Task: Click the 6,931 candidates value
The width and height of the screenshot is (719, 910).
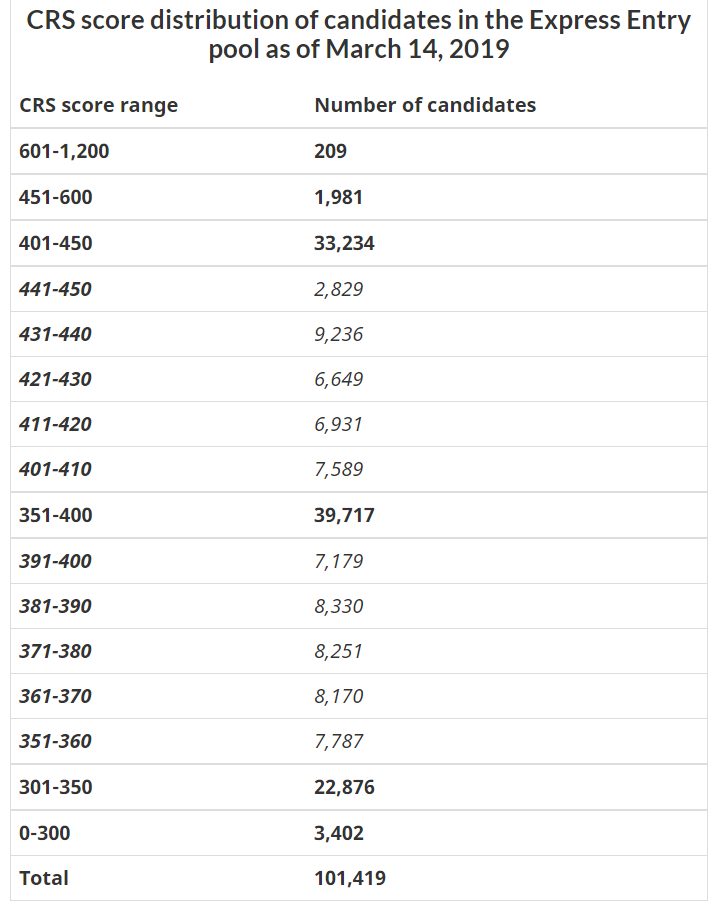Action: point(338,424)
